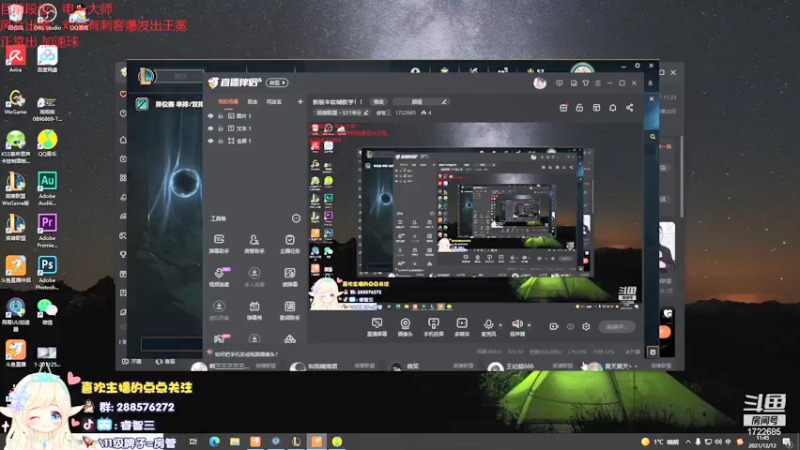This screenshot has height=450, width=800.
Task: Expand speaker options arrow
Action: pos(529,324)
